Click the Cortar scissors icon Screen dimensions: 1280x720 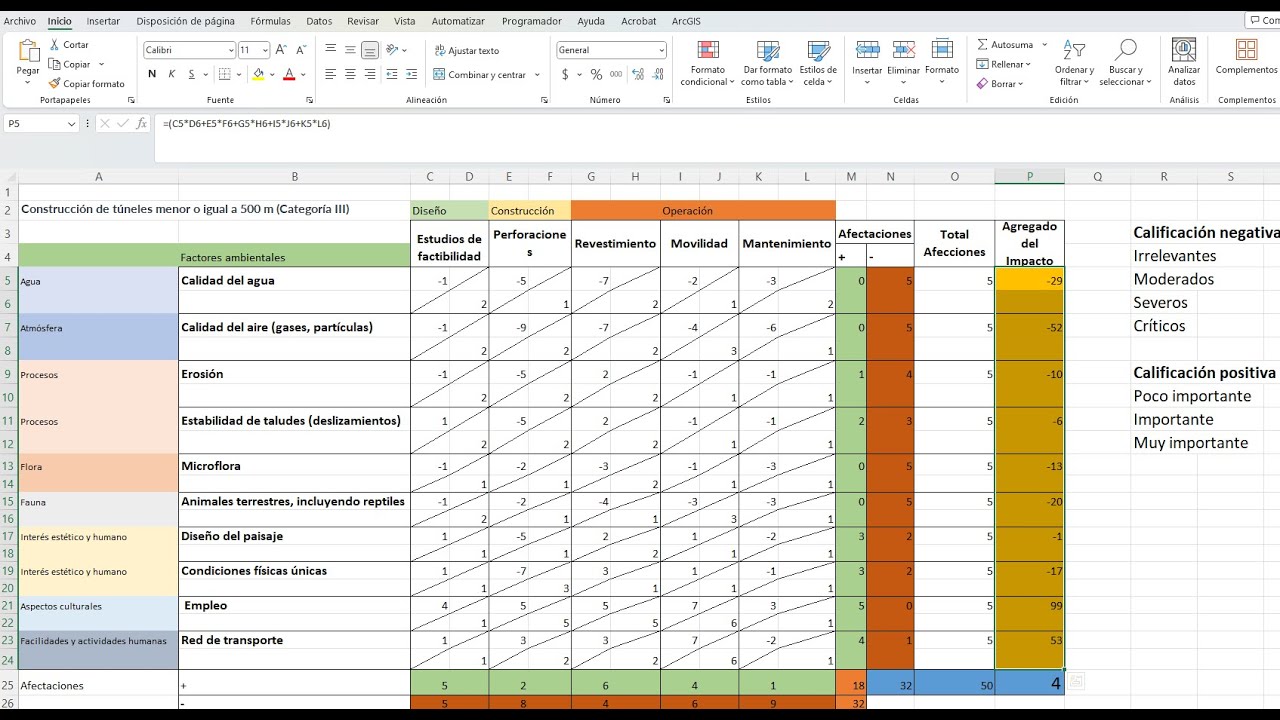coord(54,45)
